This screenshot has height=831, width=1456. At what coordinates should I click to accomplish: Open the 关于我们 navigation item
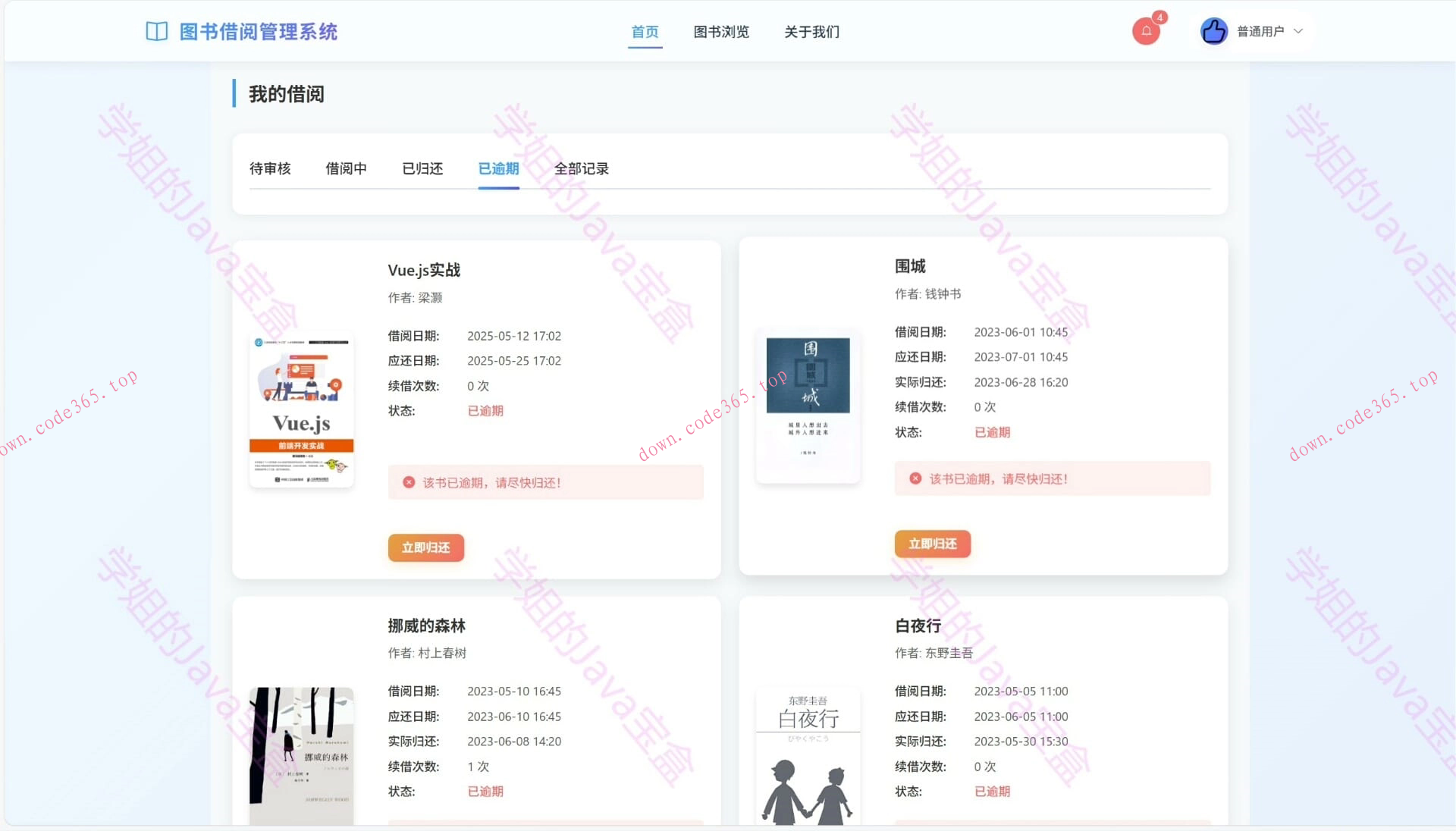(x=811, y=32)
